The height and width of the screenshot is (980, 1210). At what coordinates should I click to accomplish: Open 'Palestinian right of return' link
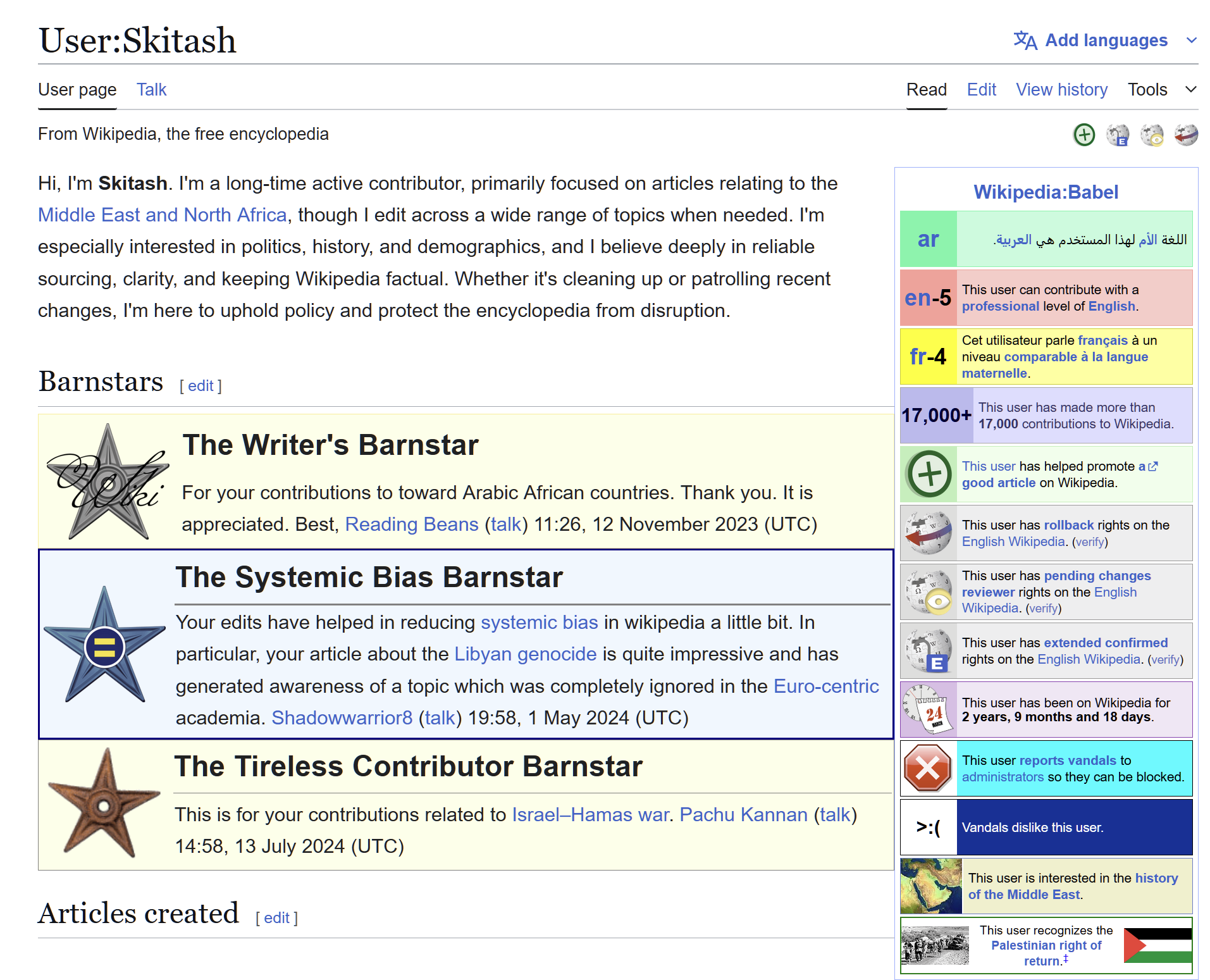coord(1046,953)
